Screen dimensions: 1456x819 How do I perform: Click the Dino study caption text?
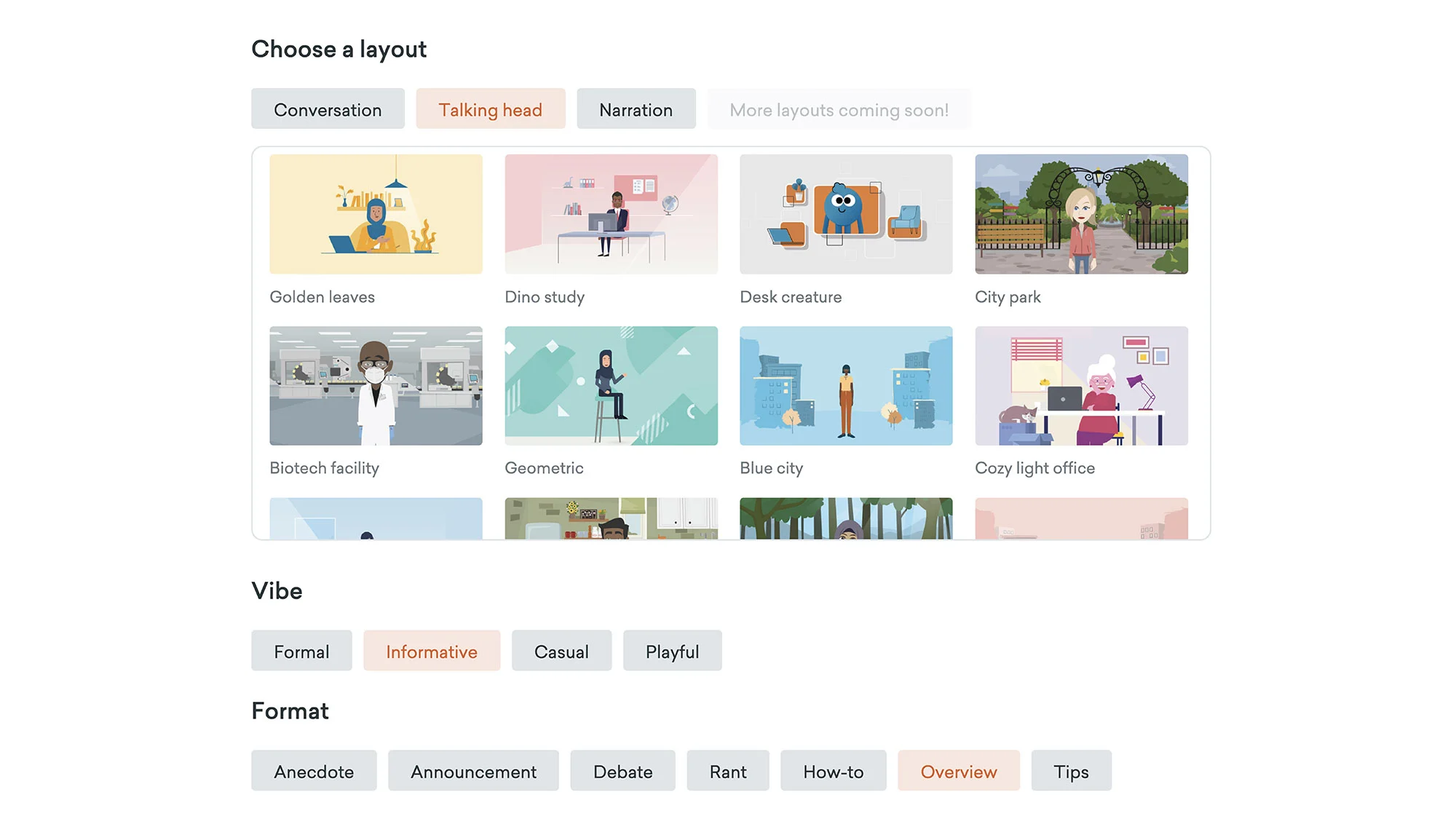(545, 297)
